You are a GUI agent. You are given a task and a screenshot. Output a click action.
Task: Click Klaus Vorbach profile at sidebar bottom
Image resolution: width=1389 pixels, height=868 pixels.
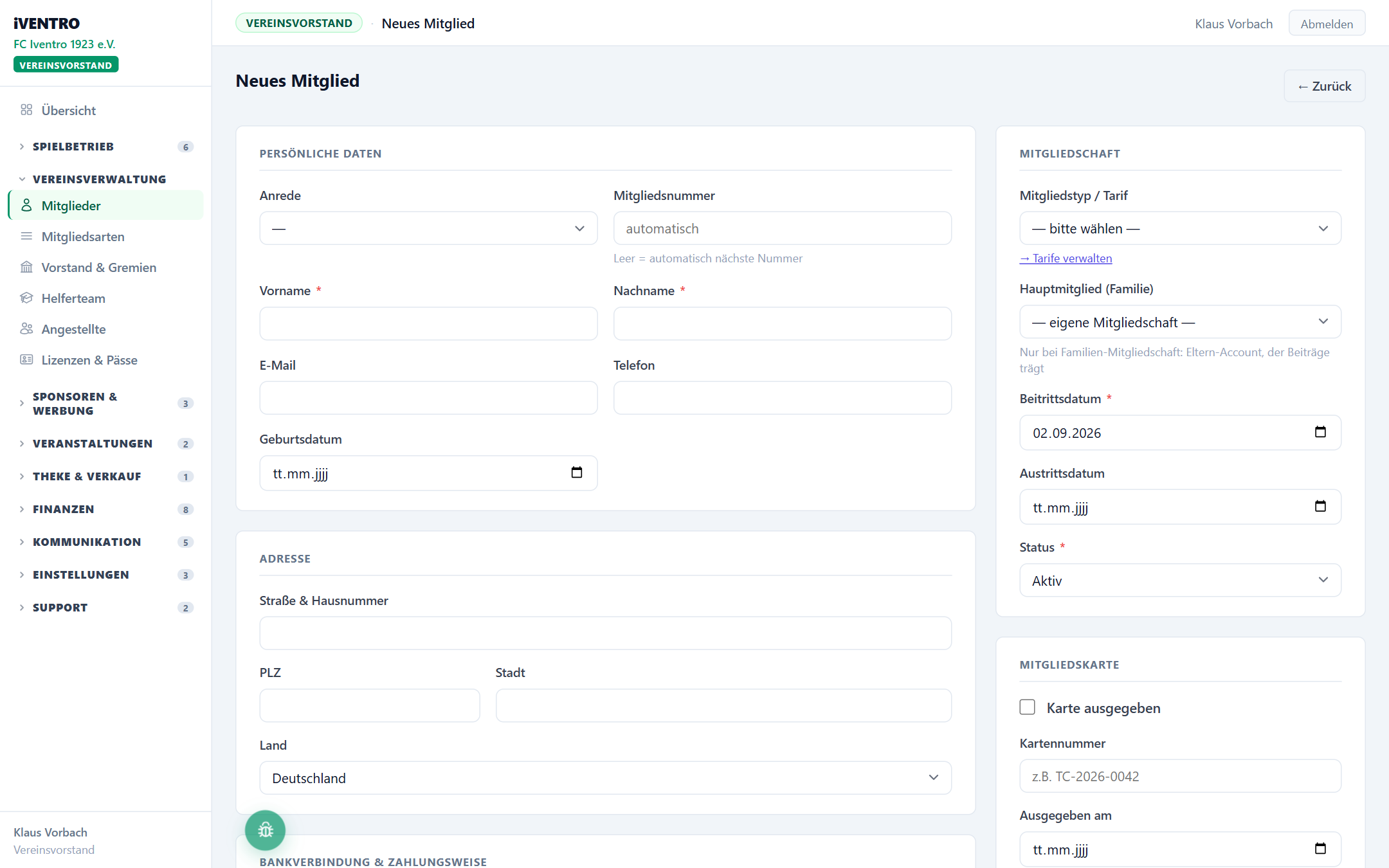tap(54, 840)
